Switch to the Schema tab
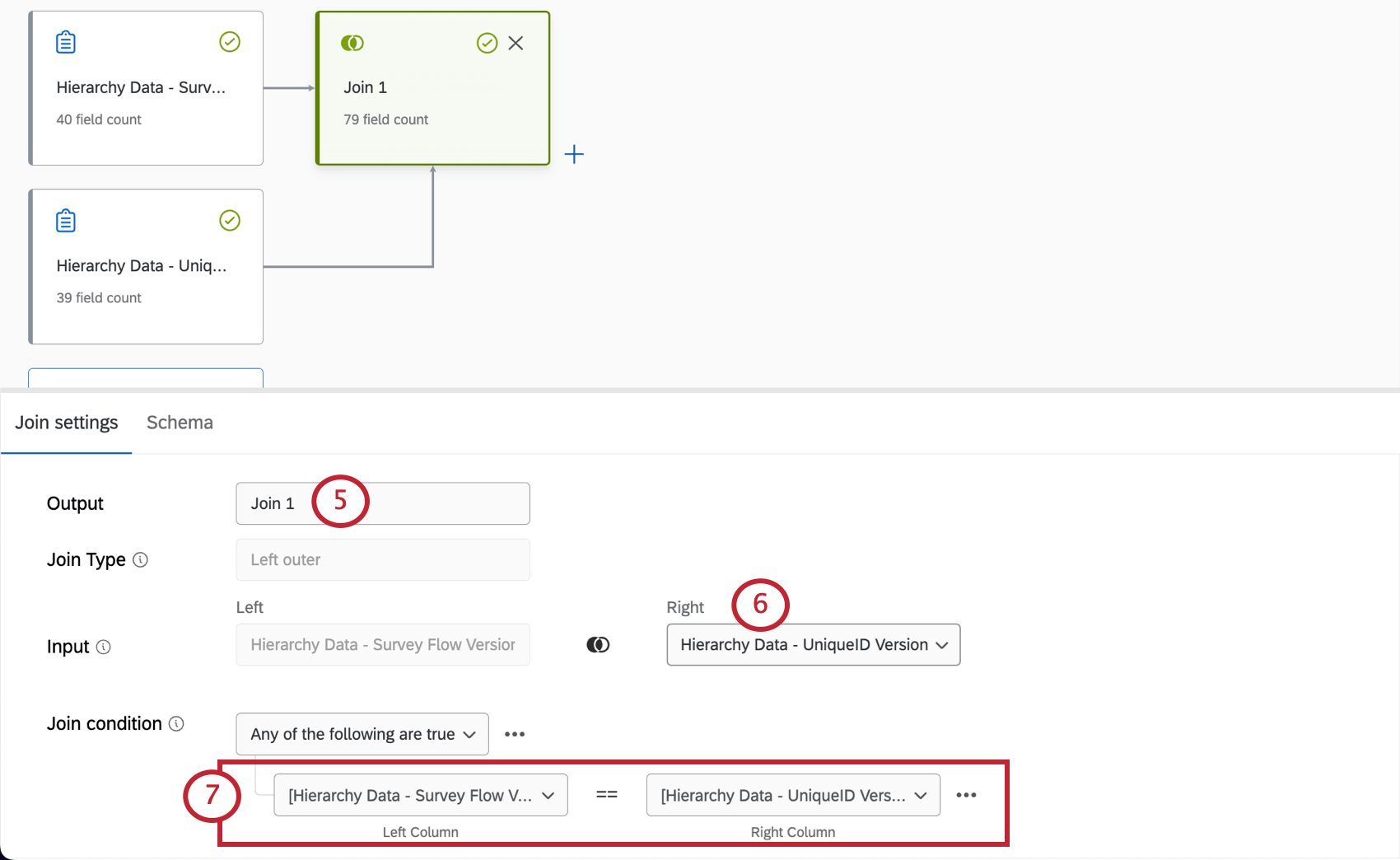Viewport: 1400px width, 860px height. tap(180, 422)
